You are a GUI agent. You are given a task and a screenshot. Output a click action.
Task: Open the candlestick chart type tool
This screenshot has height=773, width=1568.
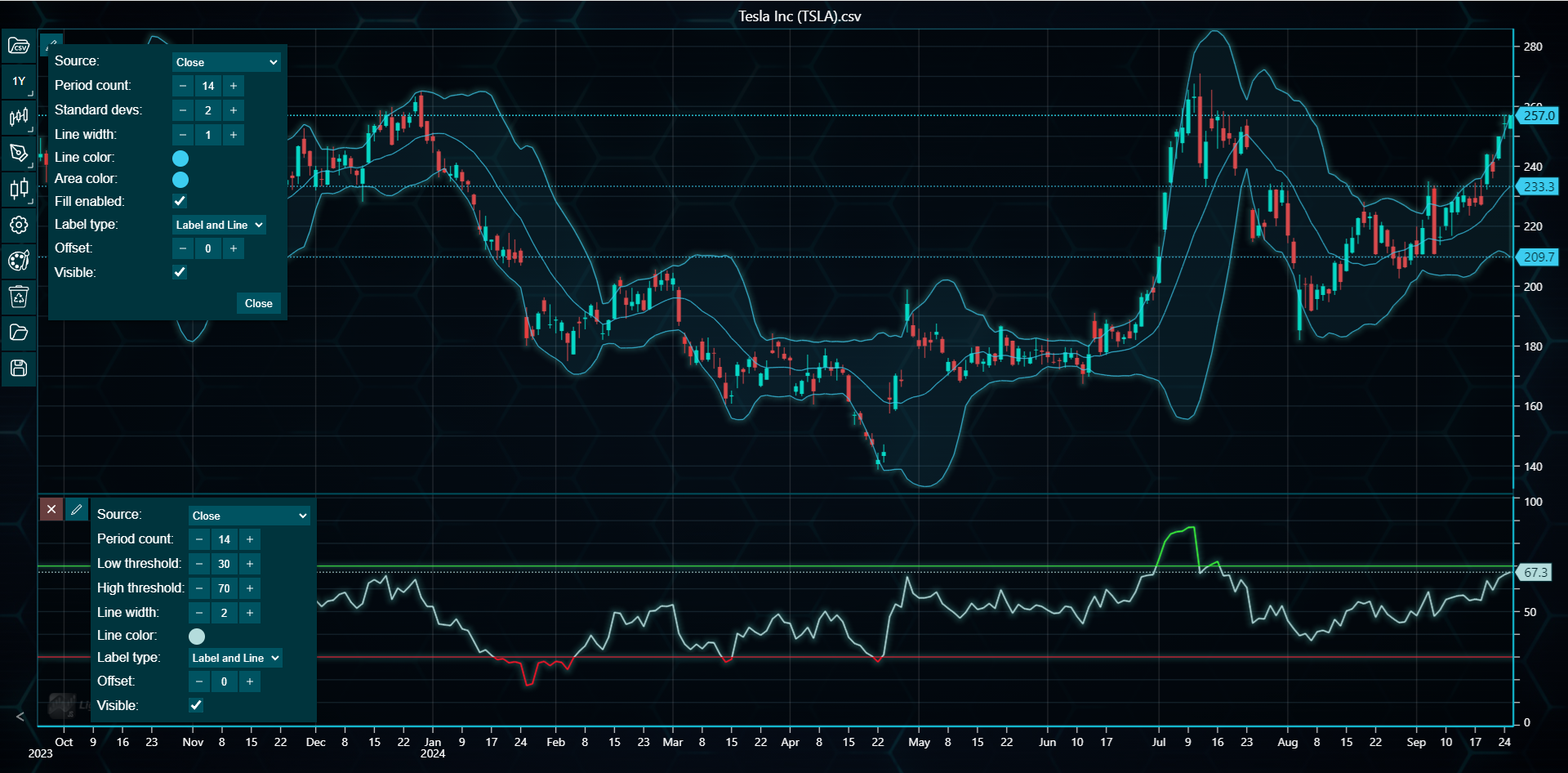[19, 189]
